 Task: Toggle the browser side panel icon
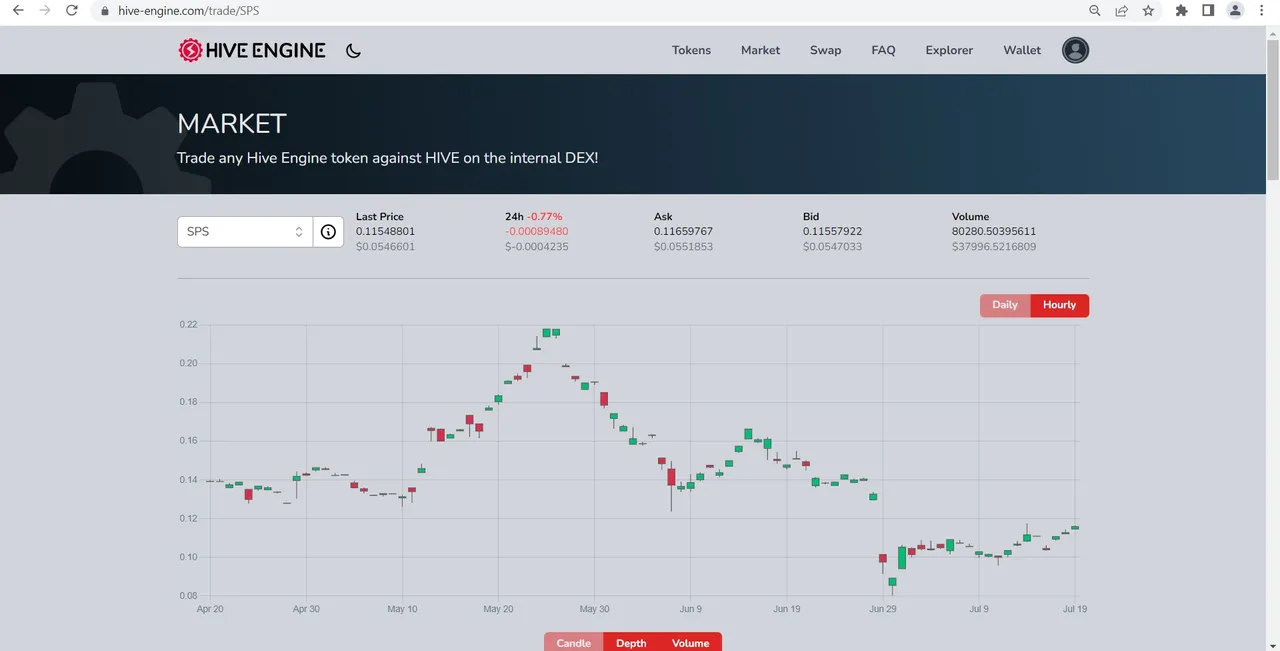(x=1208, y=10)
